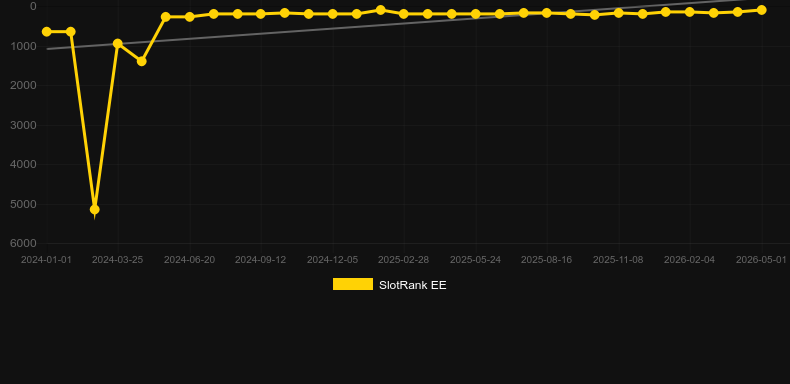The image size is (790, 384).
Task: Click the 2000 y-axis label
Action: [24, 85]
